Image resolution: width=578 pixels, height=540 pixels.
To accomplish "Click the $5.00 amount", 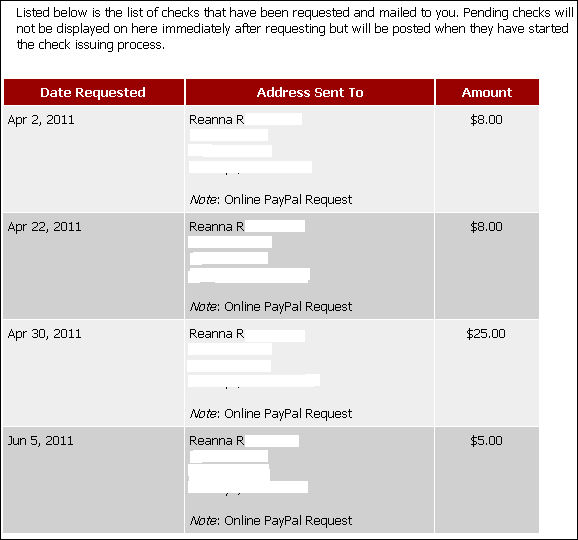I will pyautogui.click(x=486, y=441).
